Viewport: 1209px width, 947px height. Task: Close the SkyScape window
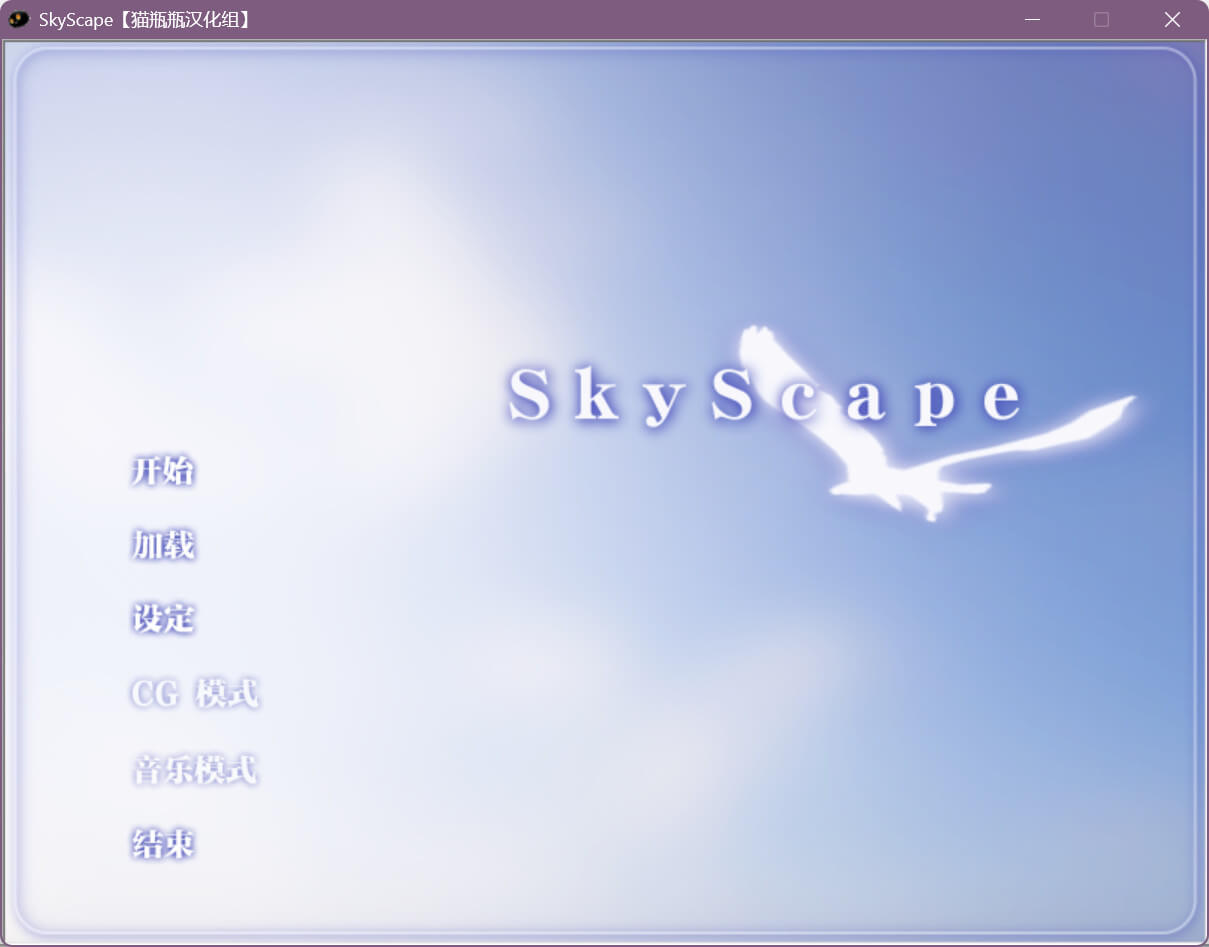tap(1172, 20)
